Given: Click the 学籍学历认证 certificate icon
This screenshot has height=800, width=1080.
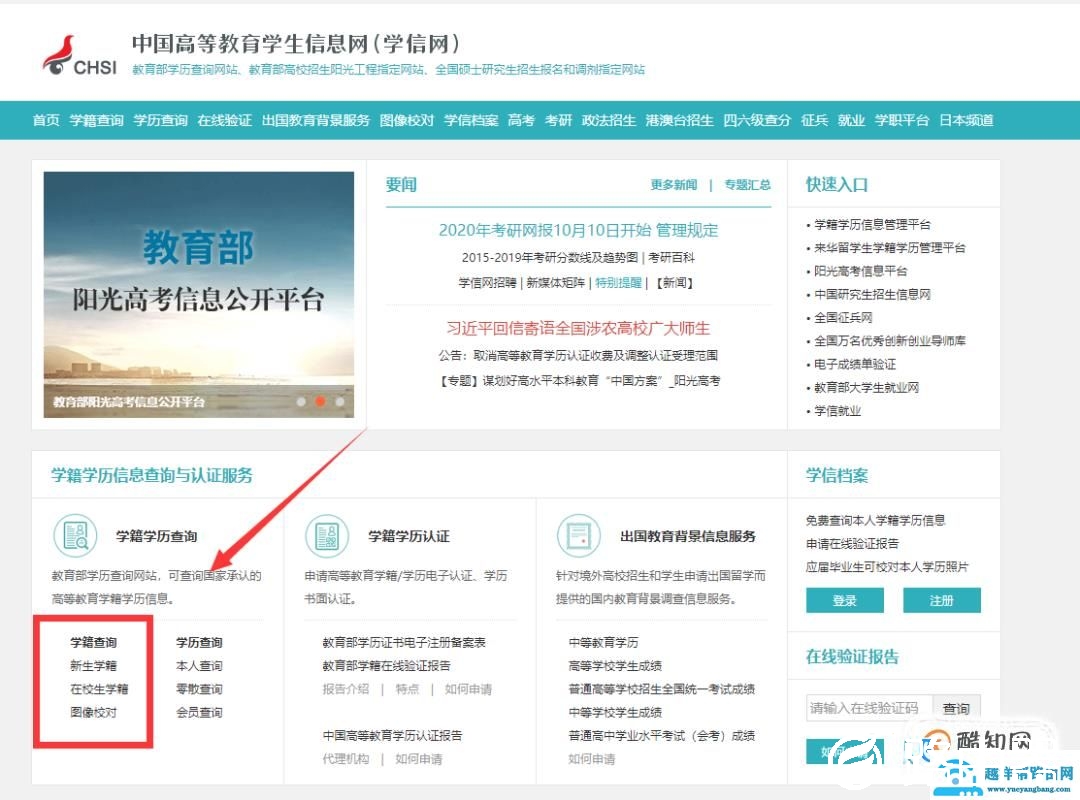Looking at the screenshot, I should pyautogui.click(x=327, y=536).
